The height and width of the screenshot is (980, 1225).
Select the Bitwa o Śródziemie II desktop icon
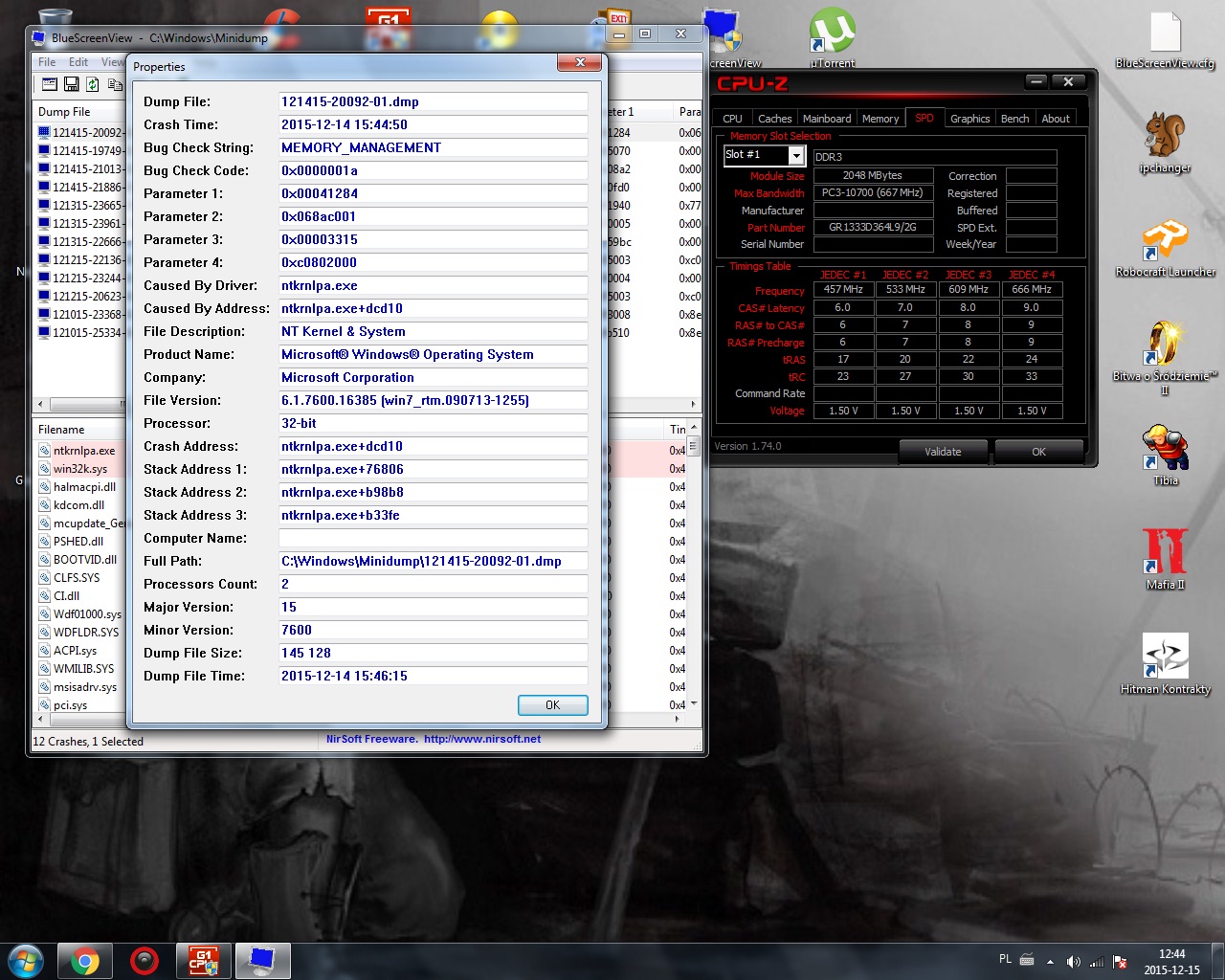[x=1165, y=358]
